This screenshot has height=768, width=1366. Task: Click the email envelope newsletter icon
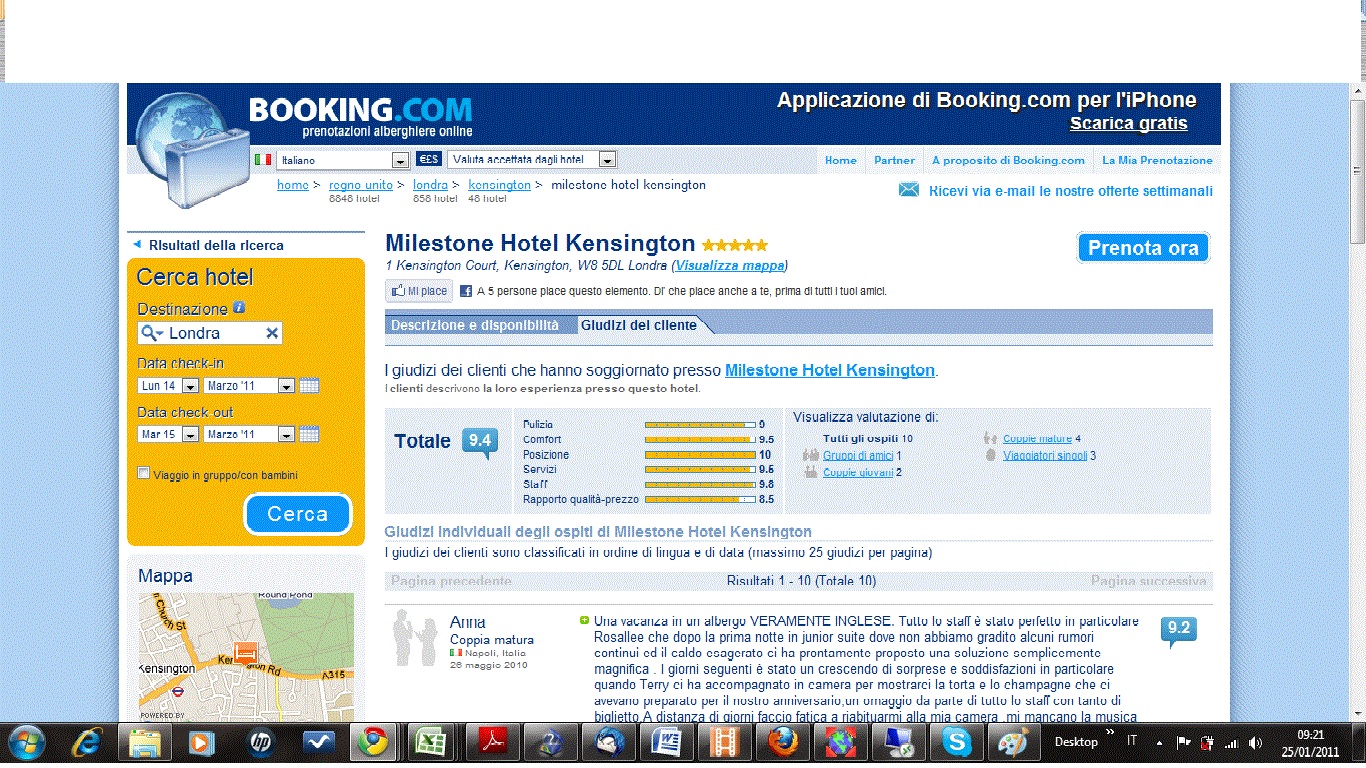click(908, 190)
